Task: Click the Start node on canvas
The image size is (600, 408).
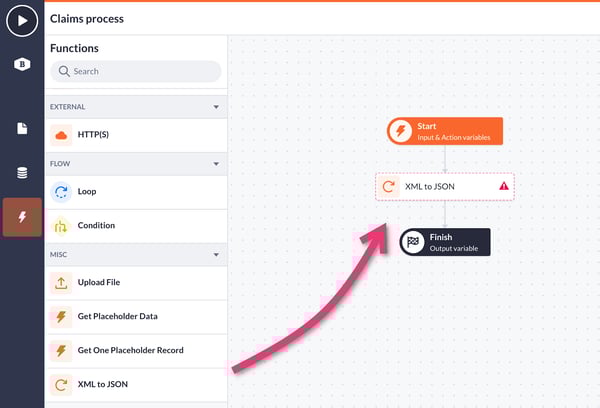Action: (x=444, y=131)
